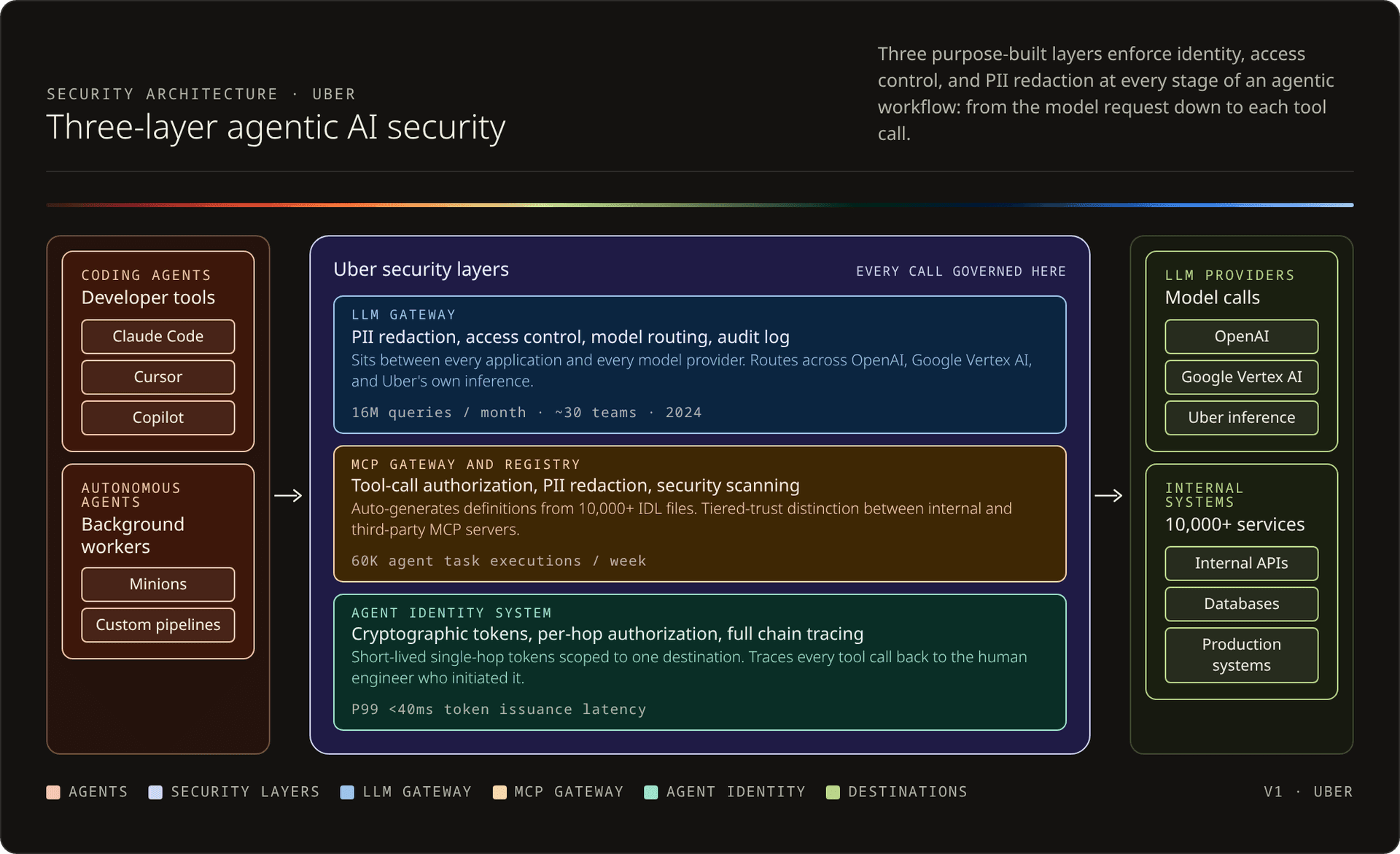
Task: Click the 'Background workers' heading
Action: 133,535
